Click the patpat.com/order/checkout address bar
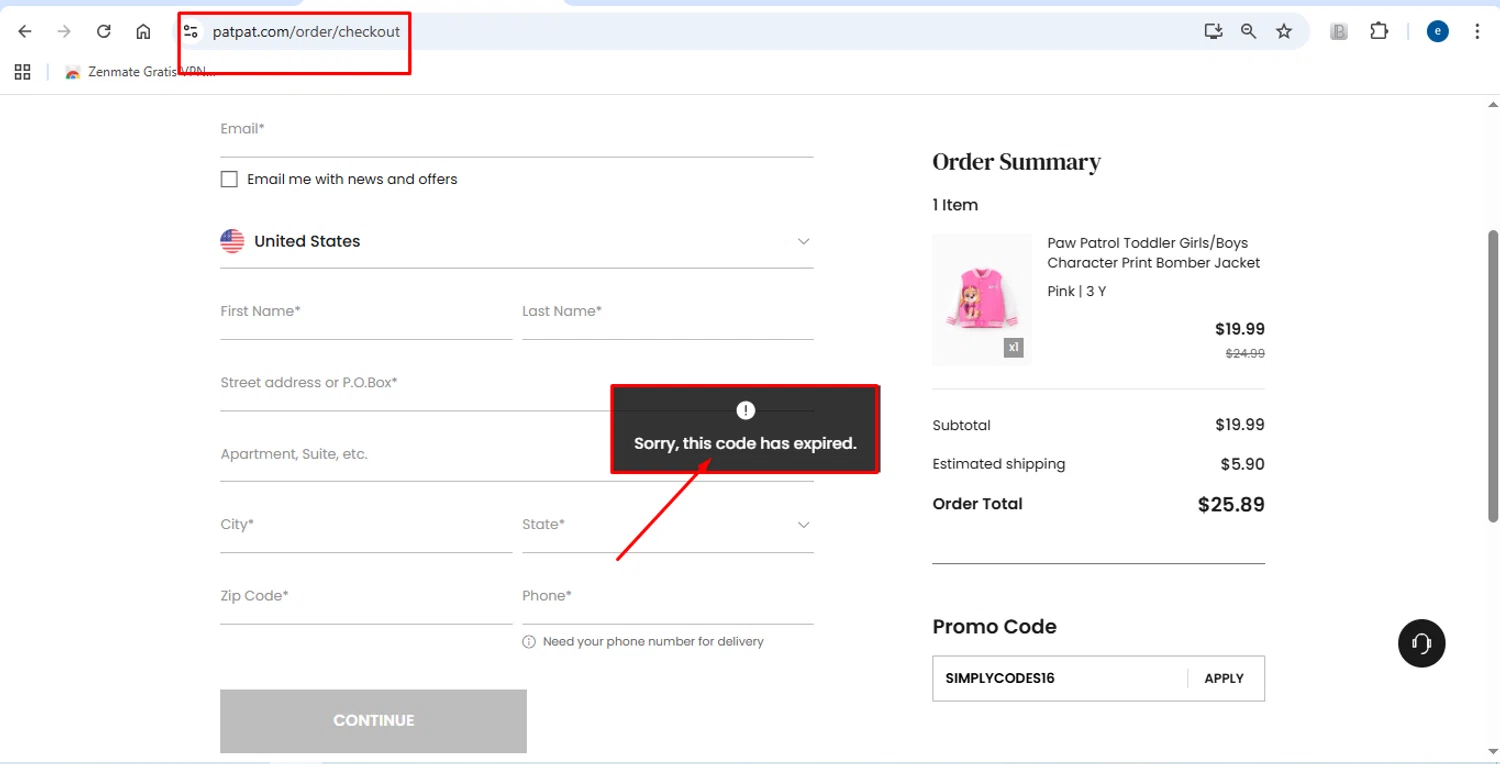The height and width of the screenshot is (764, 1500). pos(306,32)
